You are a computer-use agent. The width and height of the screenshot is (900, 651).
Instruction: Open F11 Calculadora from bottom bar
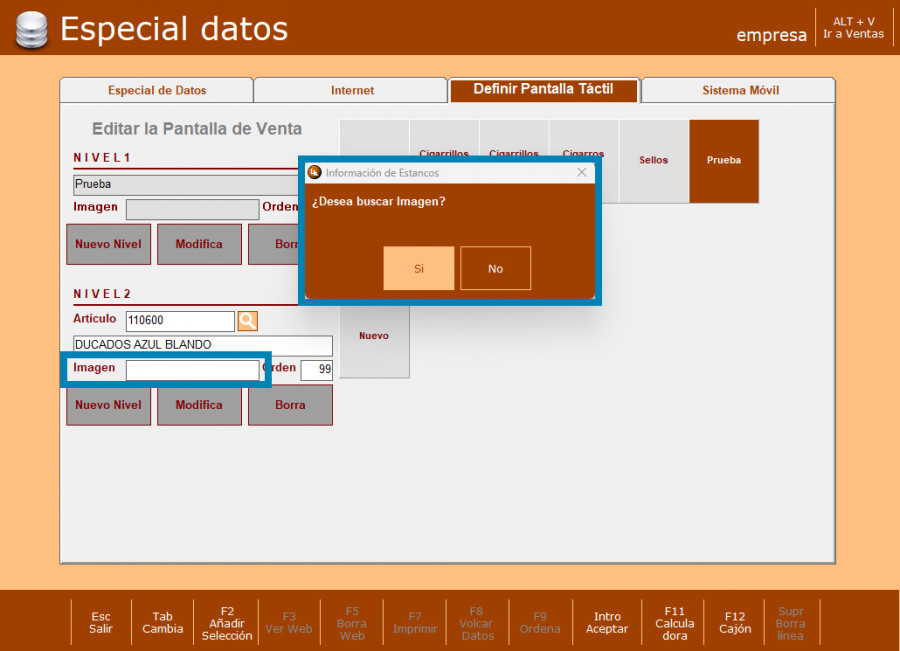click(675, 623)
